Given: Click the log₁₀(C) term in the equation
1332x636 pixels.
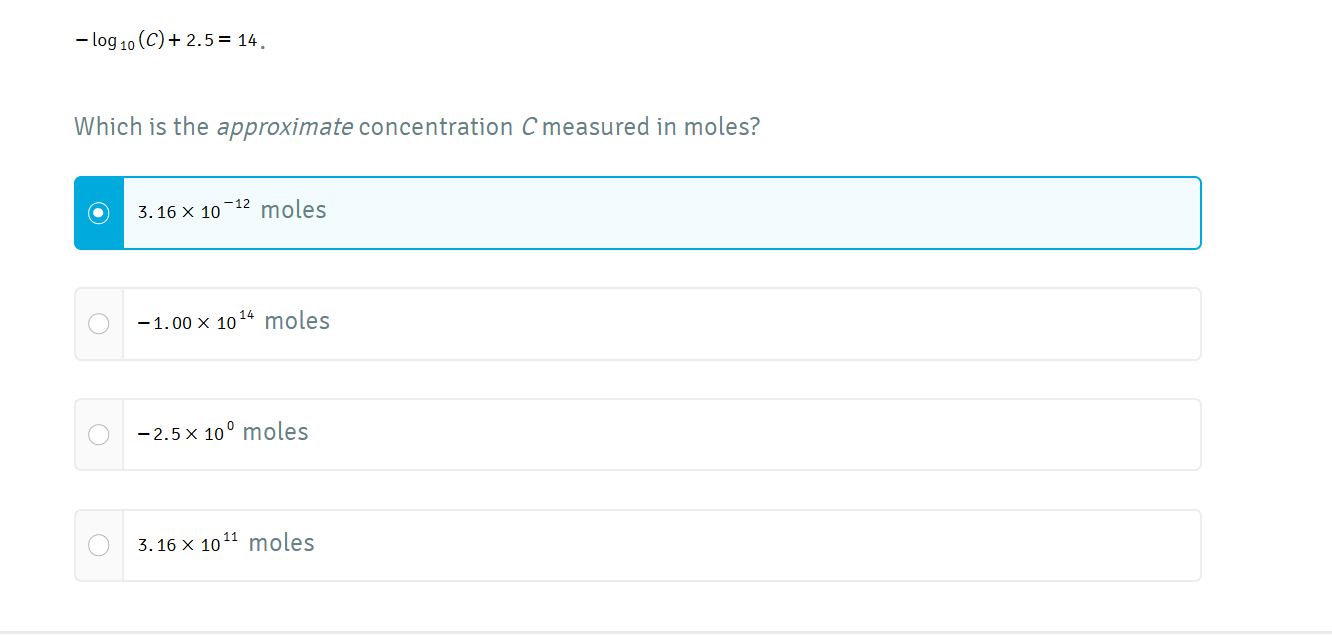Looking at the screenshot, I should point(127,41).
